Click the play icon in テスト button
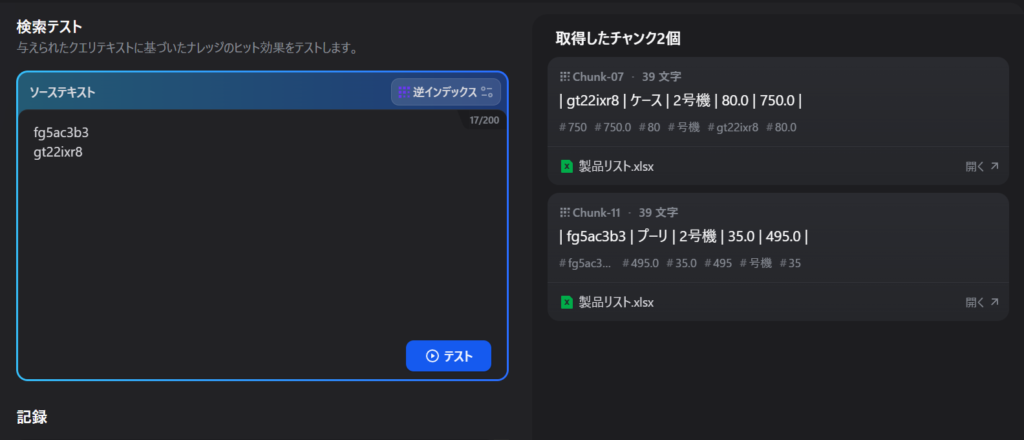 pyautogui.click(x=432, y=356)
